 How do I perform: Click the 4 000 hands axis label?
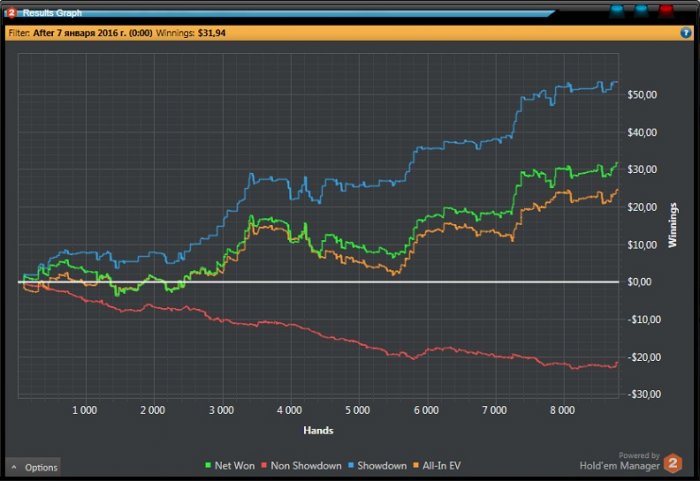(x=289, y=410)
